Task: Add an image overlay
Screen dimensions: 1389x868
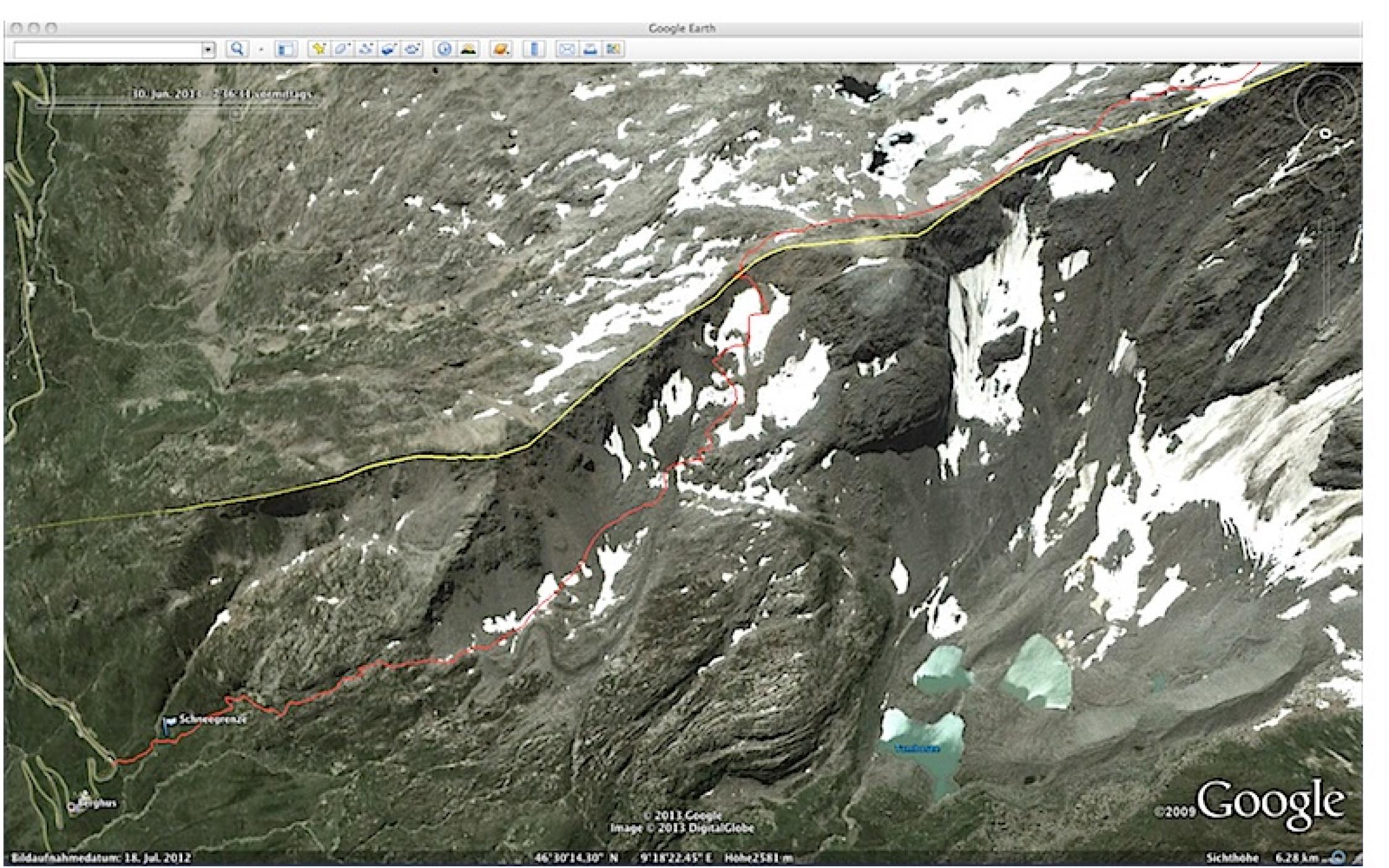Action: tap(388, 49)
